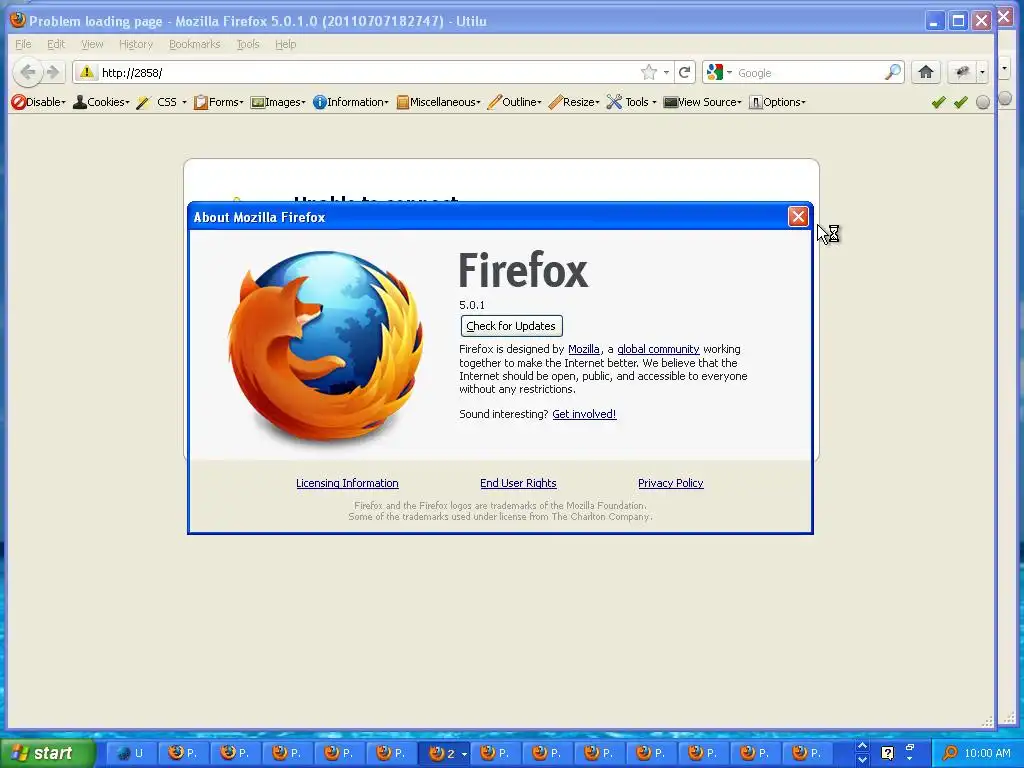Open the History menu
This screenshot has width=1024, height=768.
click(136, 44)
